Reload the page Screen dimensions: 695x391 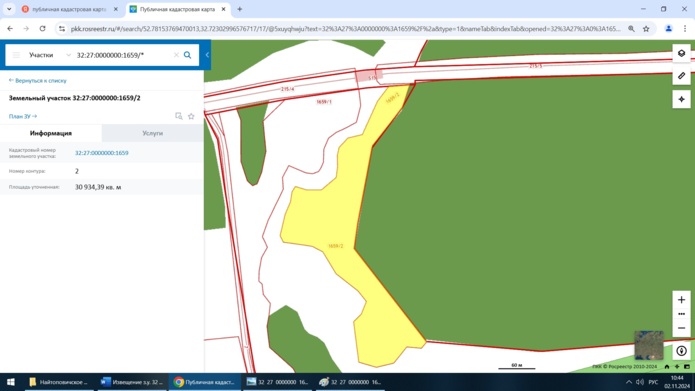[43, 28]
